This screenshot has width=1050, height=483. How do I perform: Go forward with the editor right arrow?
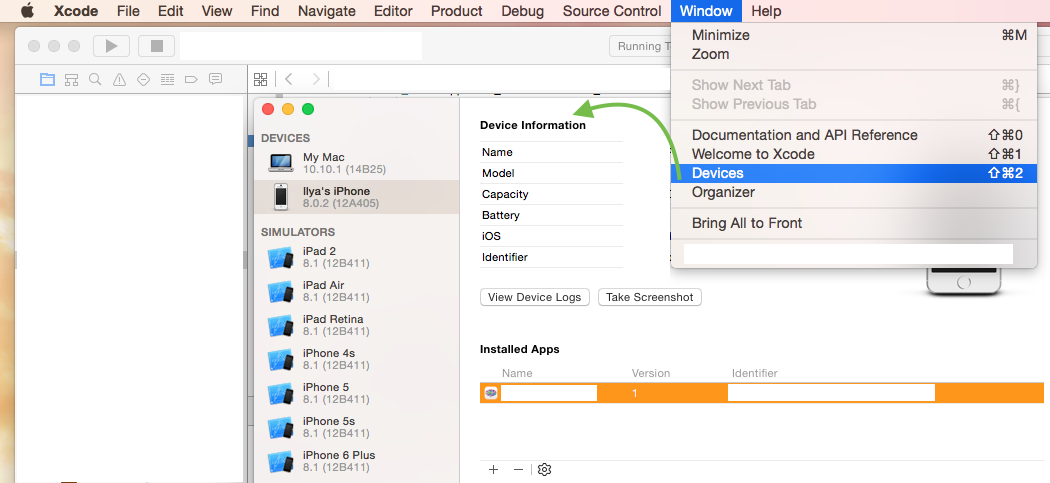[316, 79]
